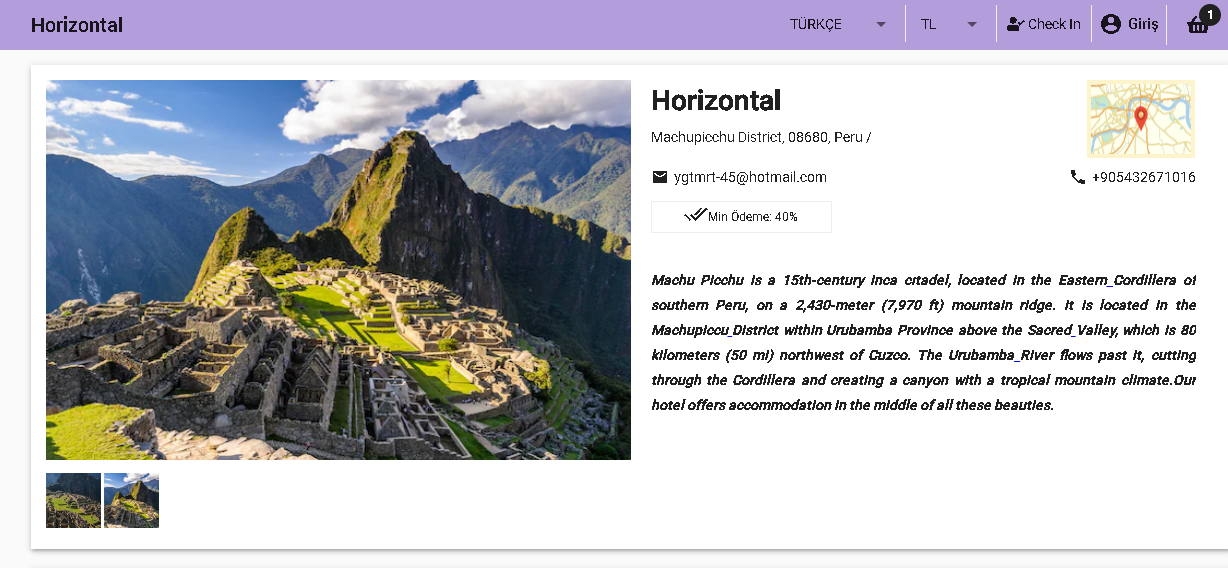Image resolution: width=1228 pixels, height=568 pixels.
Task: Select the second Machu Picchu thumbnail
Action: [131, 500]
